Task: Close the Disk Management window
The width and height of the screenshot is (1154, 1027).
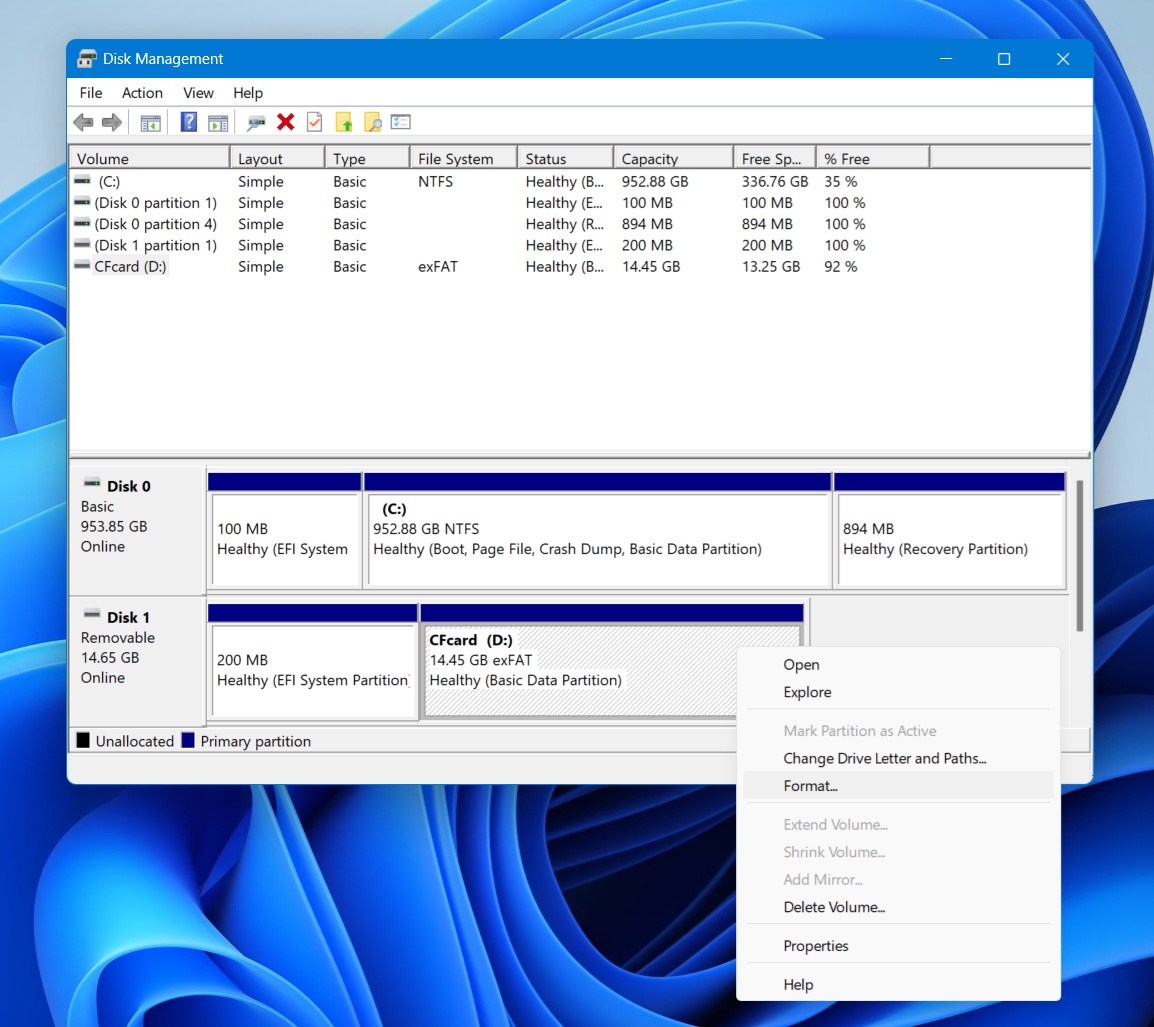Action: 1063,59
